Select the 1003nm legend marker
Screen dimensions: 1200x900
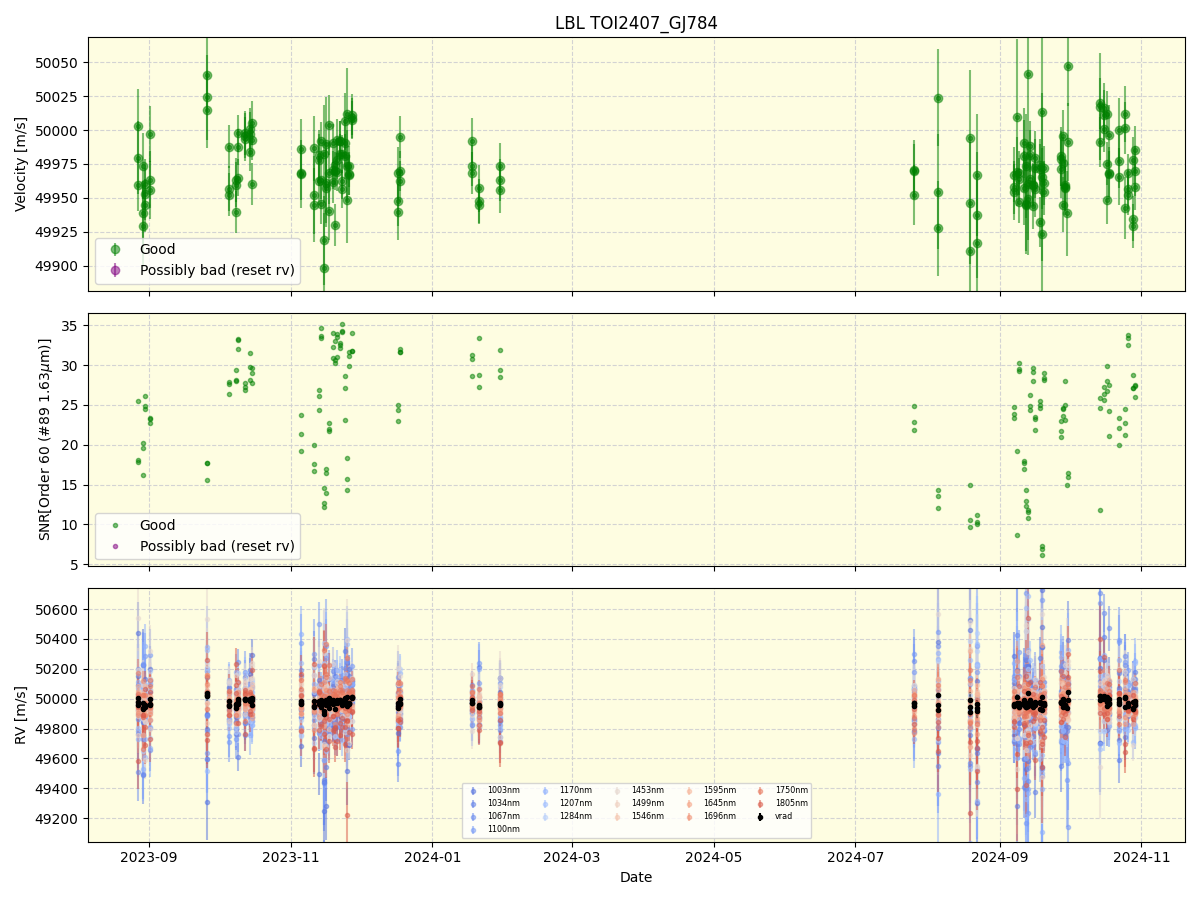click(473, 790)
